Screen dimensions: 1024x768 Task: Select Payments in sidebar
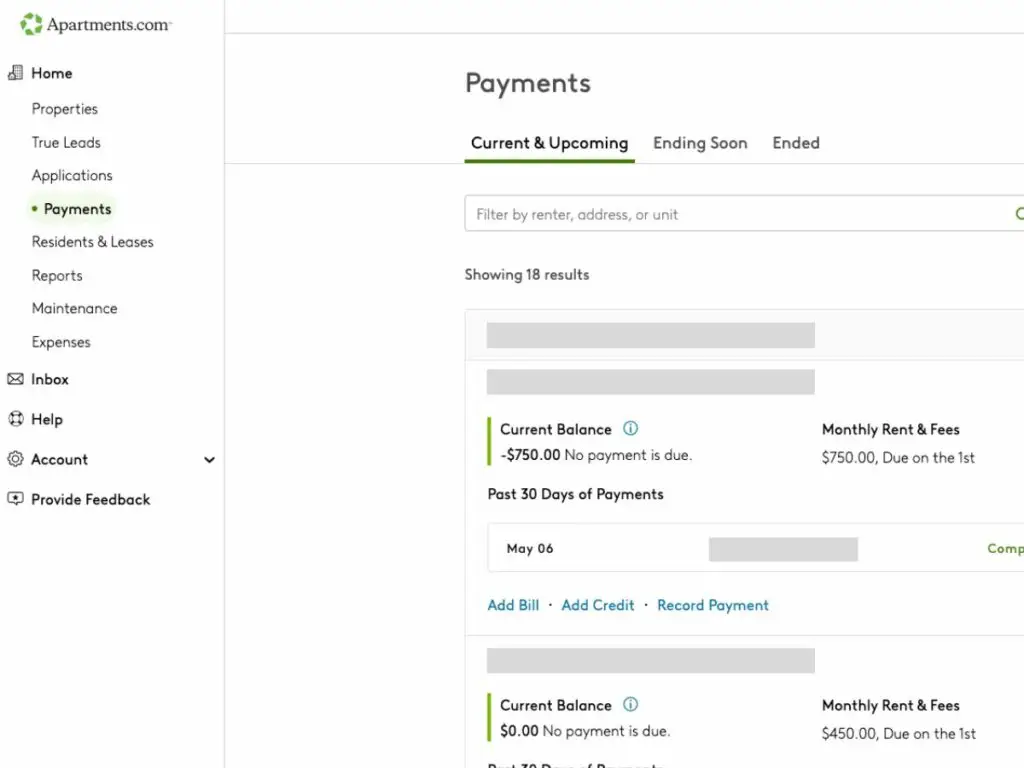click(77, 209)
